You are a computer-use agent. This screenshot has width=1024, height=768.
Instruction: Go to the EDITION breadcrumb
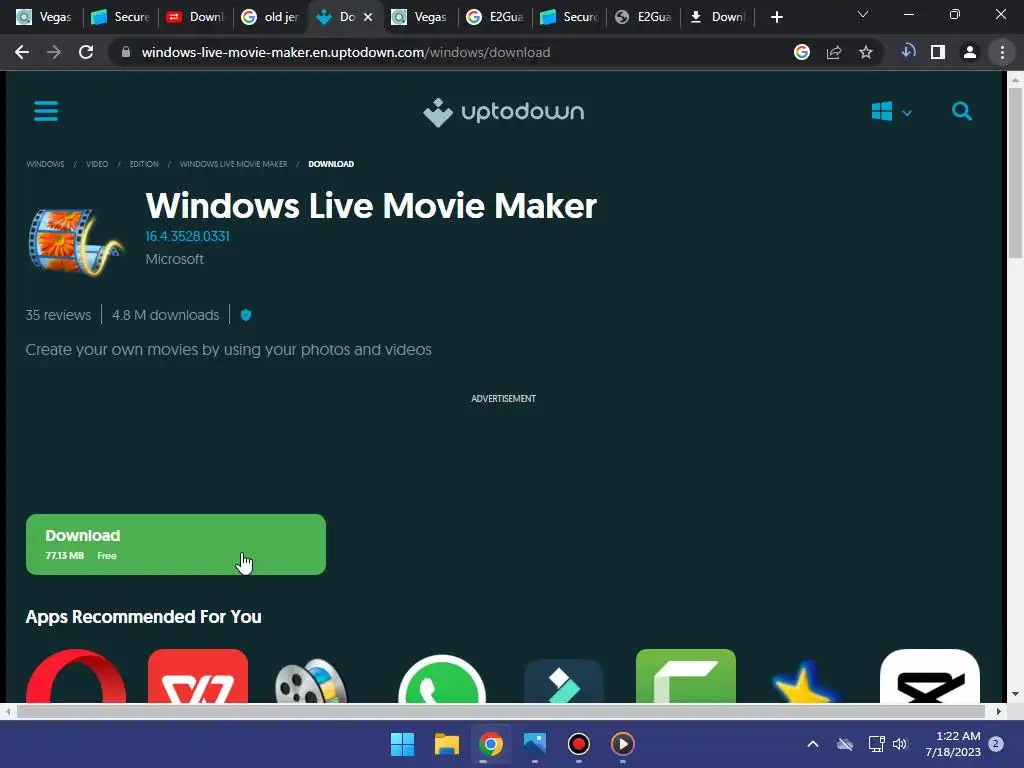tap(144, 164)
